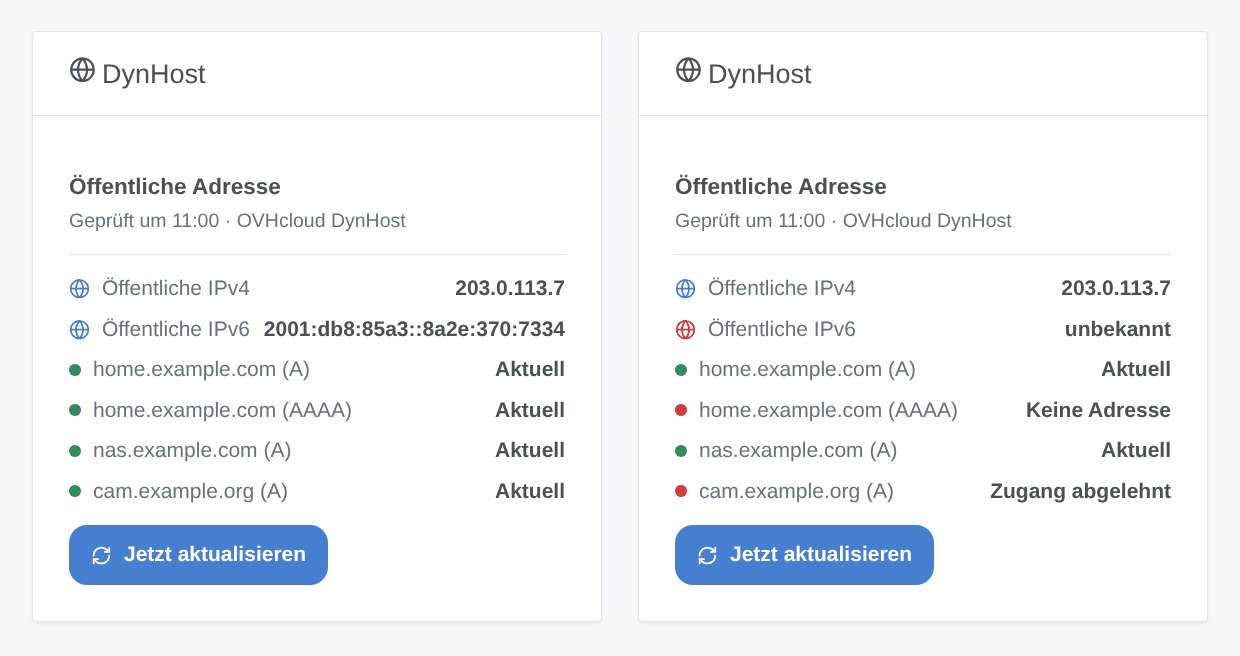This screenshot has width=1240, height=656.
Task: Click the blue IPv4 globe icon in right card
Action: [686, 289]
